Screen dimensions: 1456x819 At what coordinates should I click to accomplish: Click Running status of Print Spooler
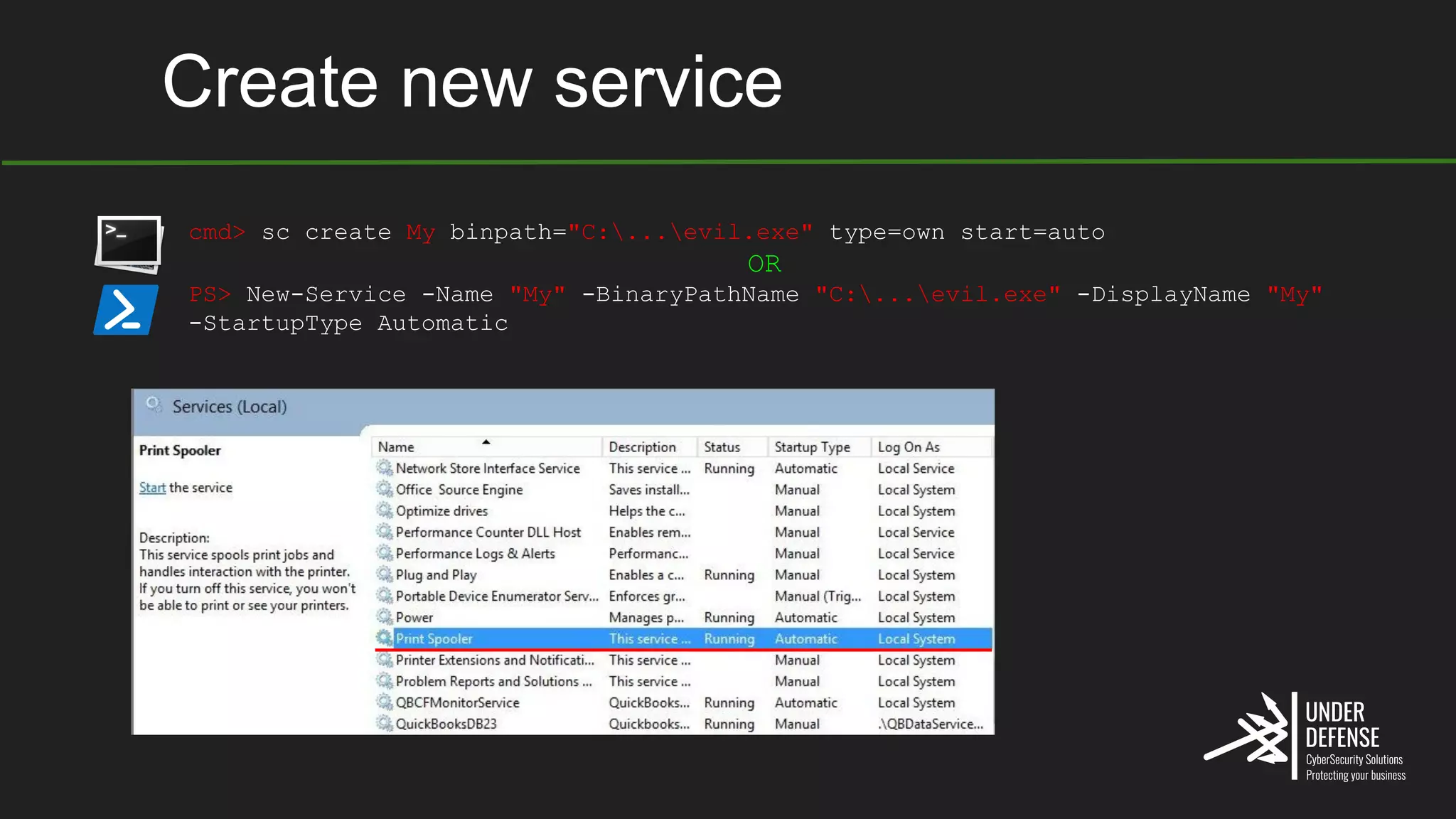(x=729, y=639)
